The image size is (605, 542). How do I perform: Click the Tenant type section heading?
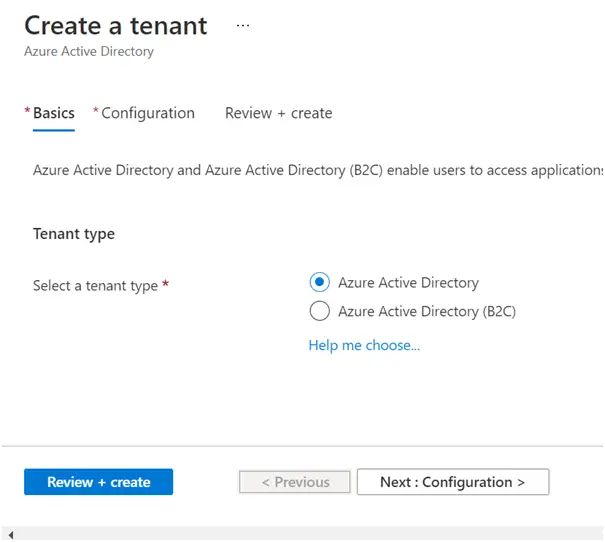(x=74, y=234)
